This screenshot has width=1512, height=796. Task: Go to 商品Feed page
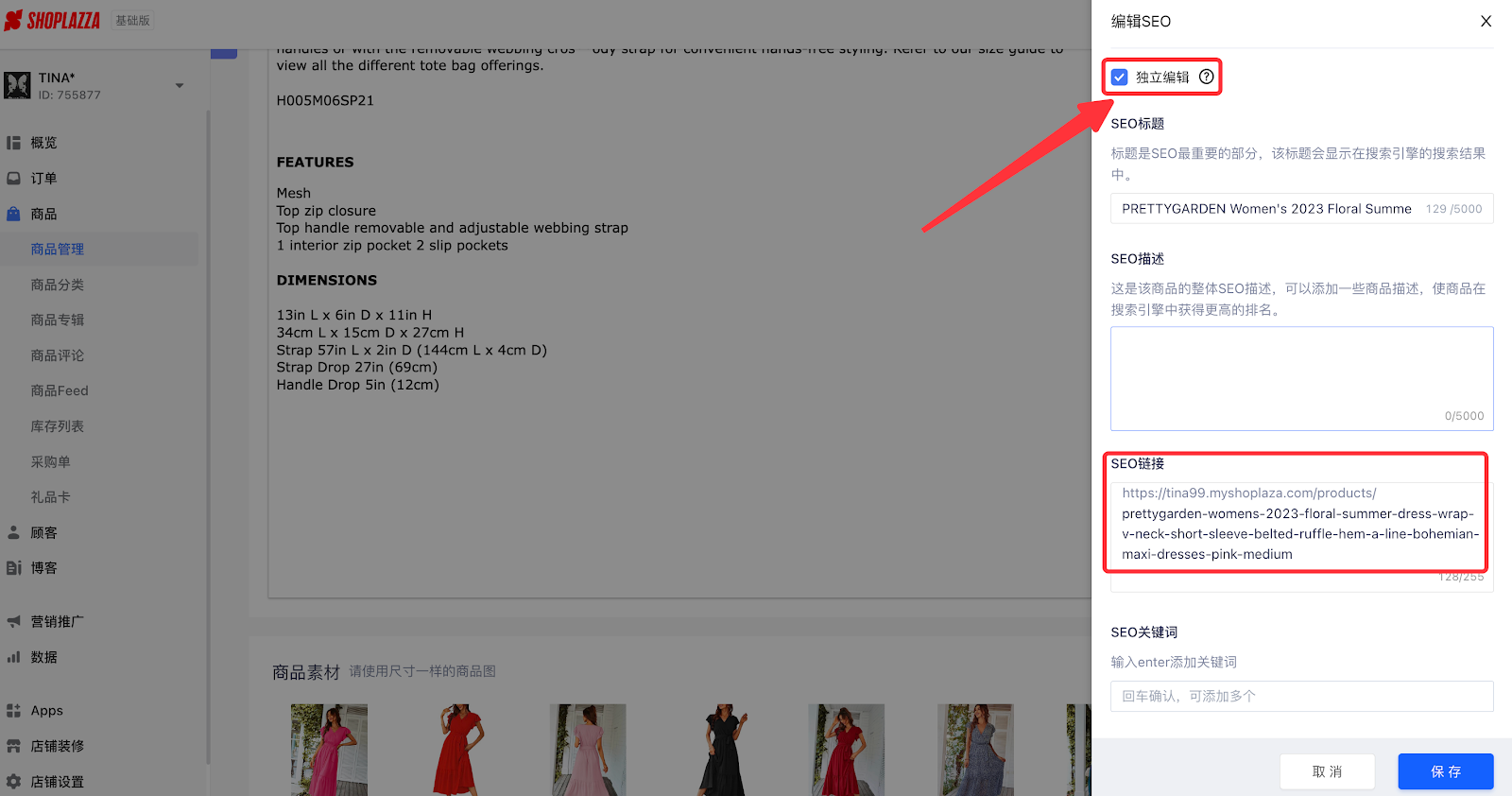pyautogui.click(x=60, y=390)
